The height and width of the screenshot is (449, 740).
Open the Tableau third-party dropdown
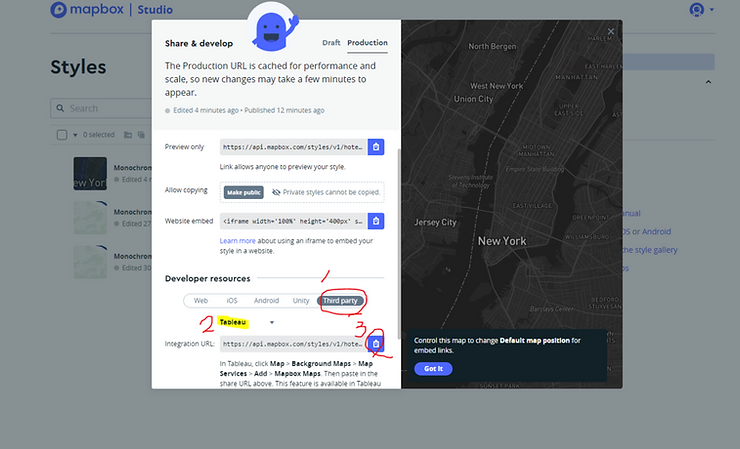(x=246, y=322)
